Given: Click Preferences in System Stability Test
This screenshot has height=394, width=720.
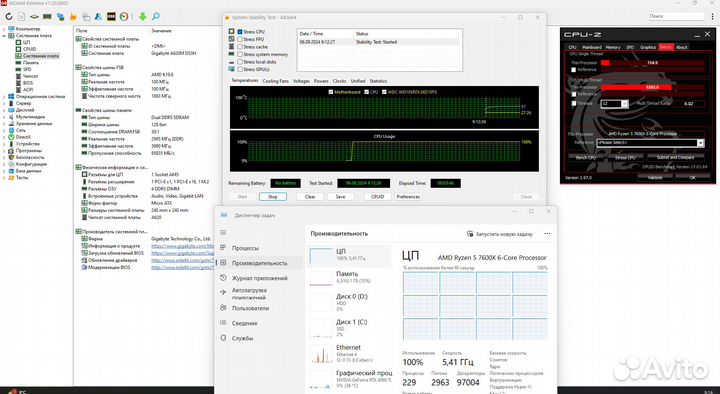Looking at the screenshot, I should pos(408,197).
